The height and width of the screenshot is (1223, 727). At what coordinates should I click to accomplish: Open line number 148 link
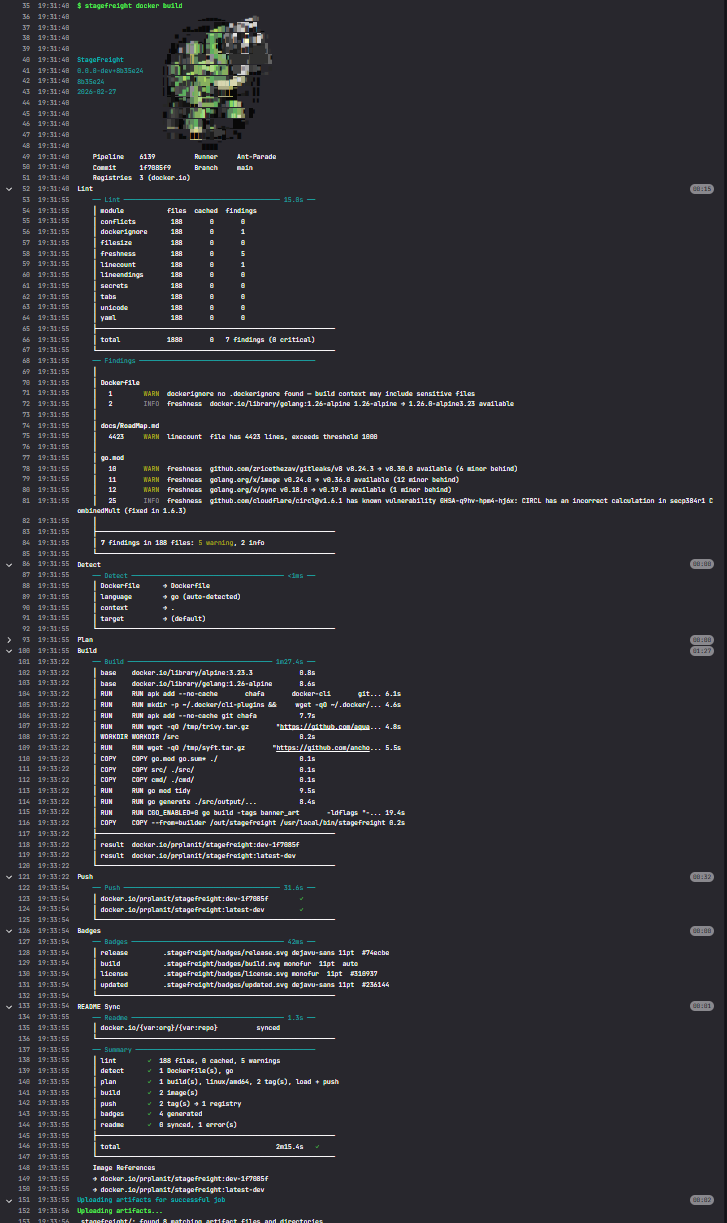tap(24, 1167)
